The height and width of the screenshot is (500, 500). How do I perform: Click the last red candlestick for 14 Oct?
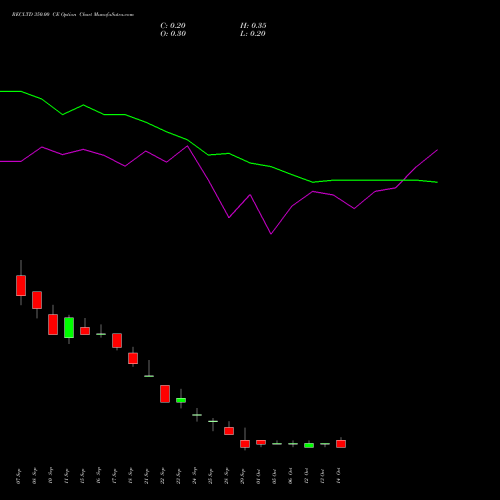pyautogui.click(x=341, y=444)
